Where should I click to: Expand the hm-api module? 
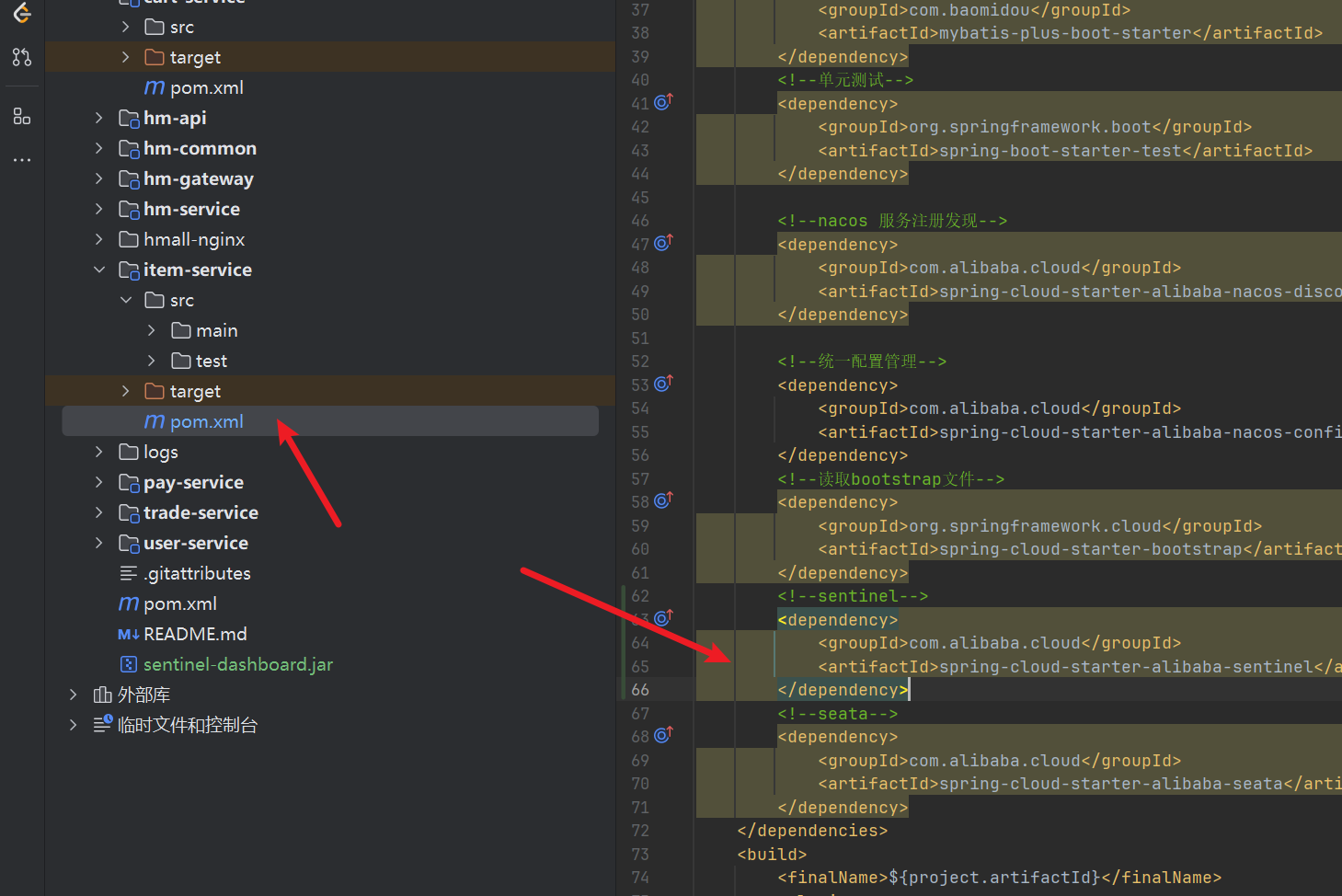click(x=99, y=118)
